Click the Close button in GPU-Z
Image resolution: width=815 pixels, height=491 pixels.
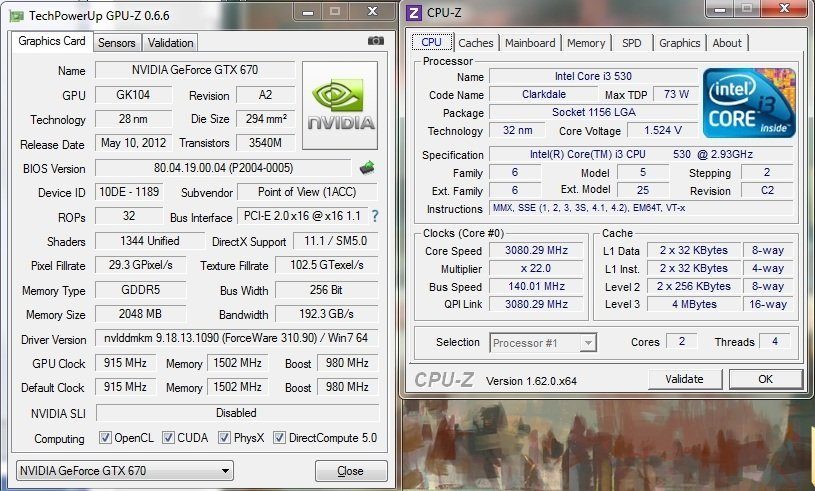[x=351, y=471]
